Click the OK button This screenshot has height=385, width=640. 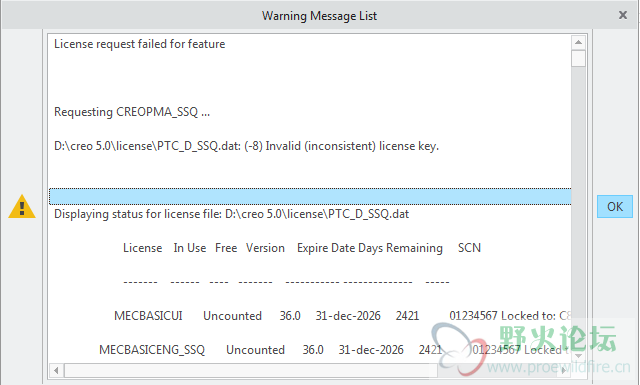pyautogui.click(x=615, y=207)
